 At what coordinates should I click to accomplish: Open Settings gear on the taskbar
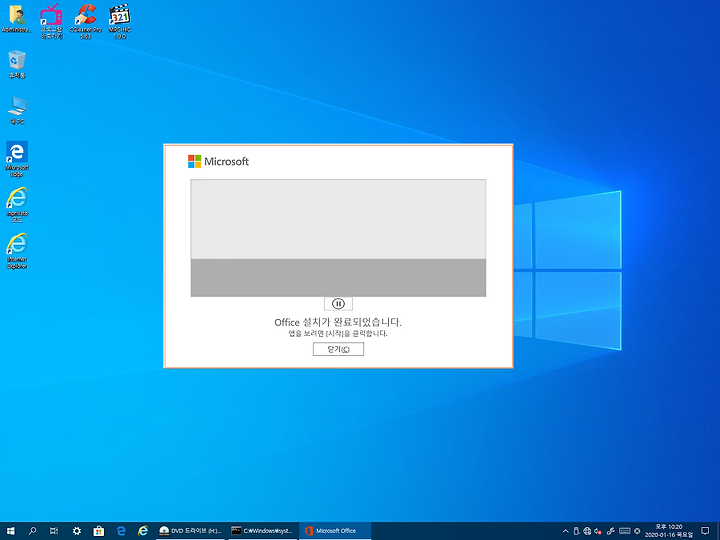pyautogui.click(x=77, y=531)
